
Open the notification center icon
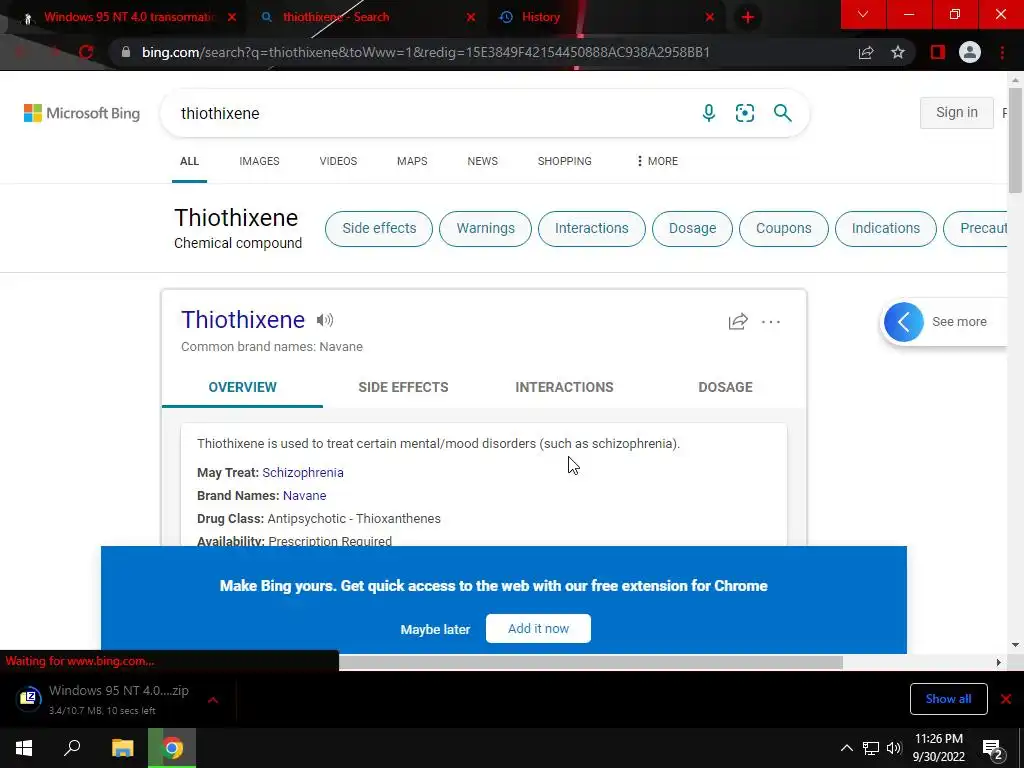tap(992, 748)
